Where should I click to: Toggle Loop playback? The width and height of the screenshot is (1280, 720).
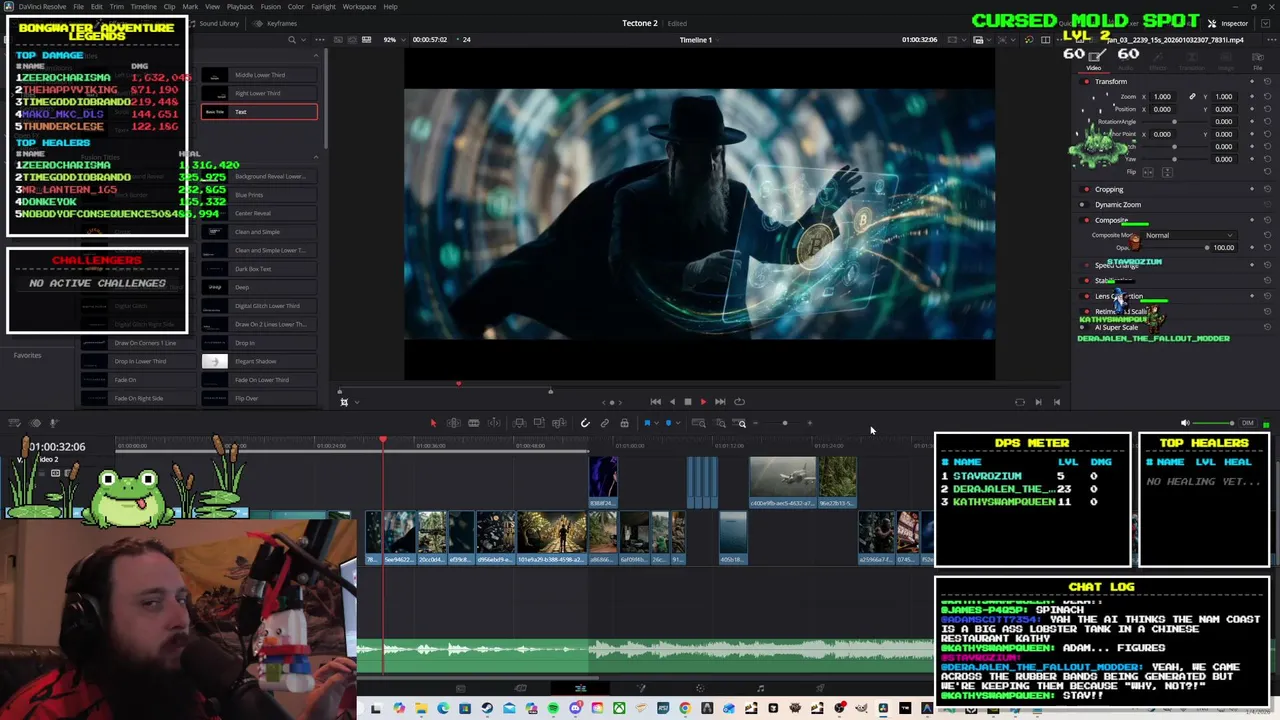coord(739,402)
